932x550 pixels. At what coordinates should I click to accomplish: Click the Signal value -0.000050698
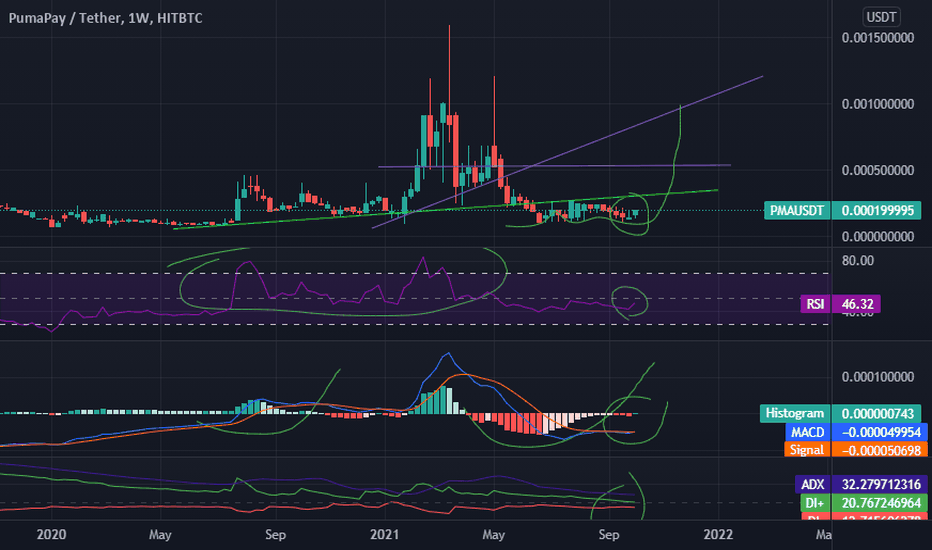881,450
